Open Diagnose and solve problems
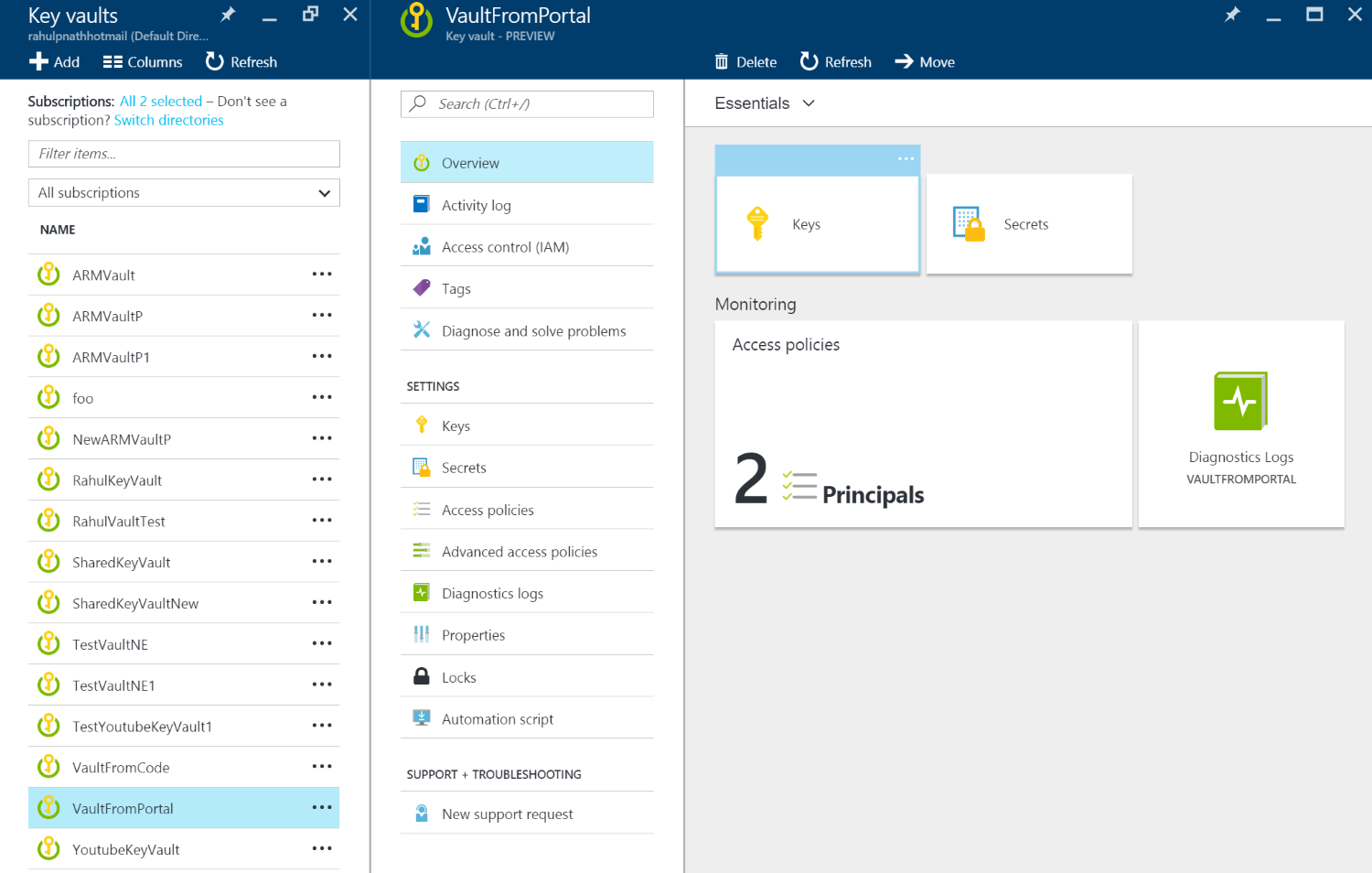This screenshot has height=873, width=1372. [527, 331]
